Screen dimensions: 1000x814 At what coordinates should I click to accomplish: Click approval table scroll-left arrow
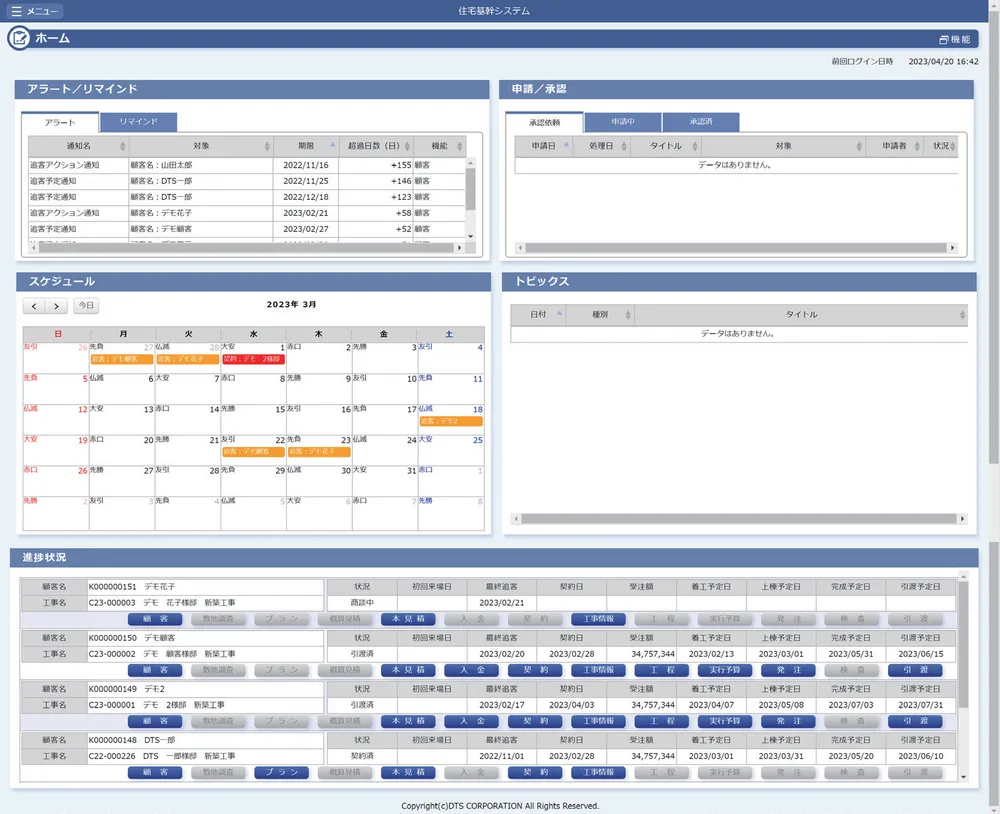click(x=520, y=248)
